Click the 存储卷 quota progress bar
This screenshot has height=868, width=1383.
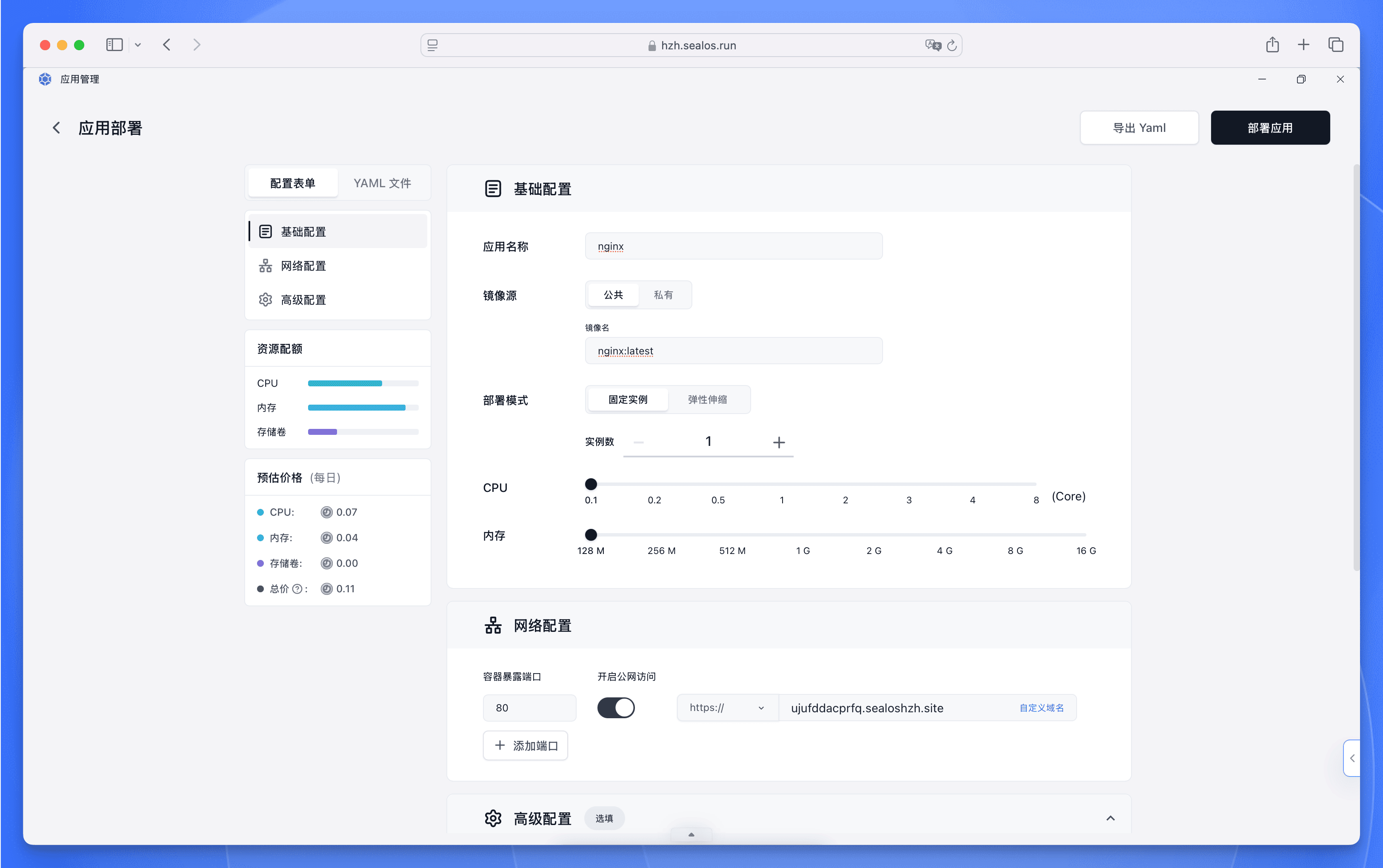point(363,432)
